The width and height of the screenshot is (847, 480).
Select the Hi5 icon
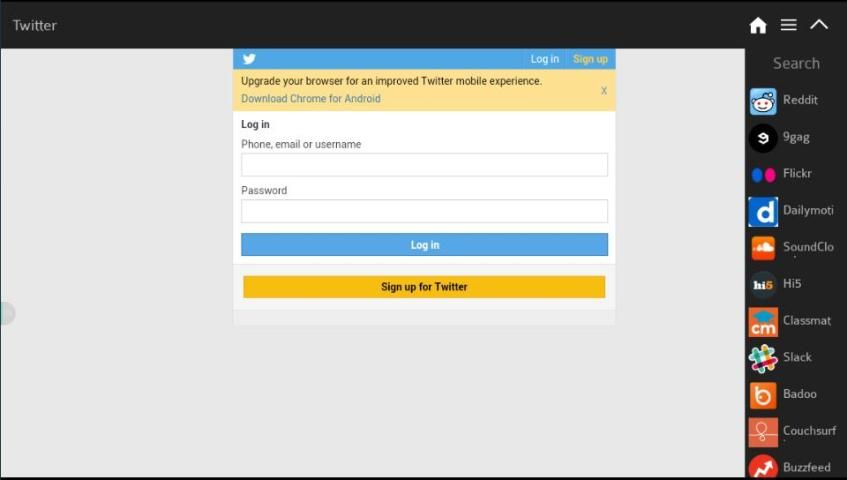763,285
